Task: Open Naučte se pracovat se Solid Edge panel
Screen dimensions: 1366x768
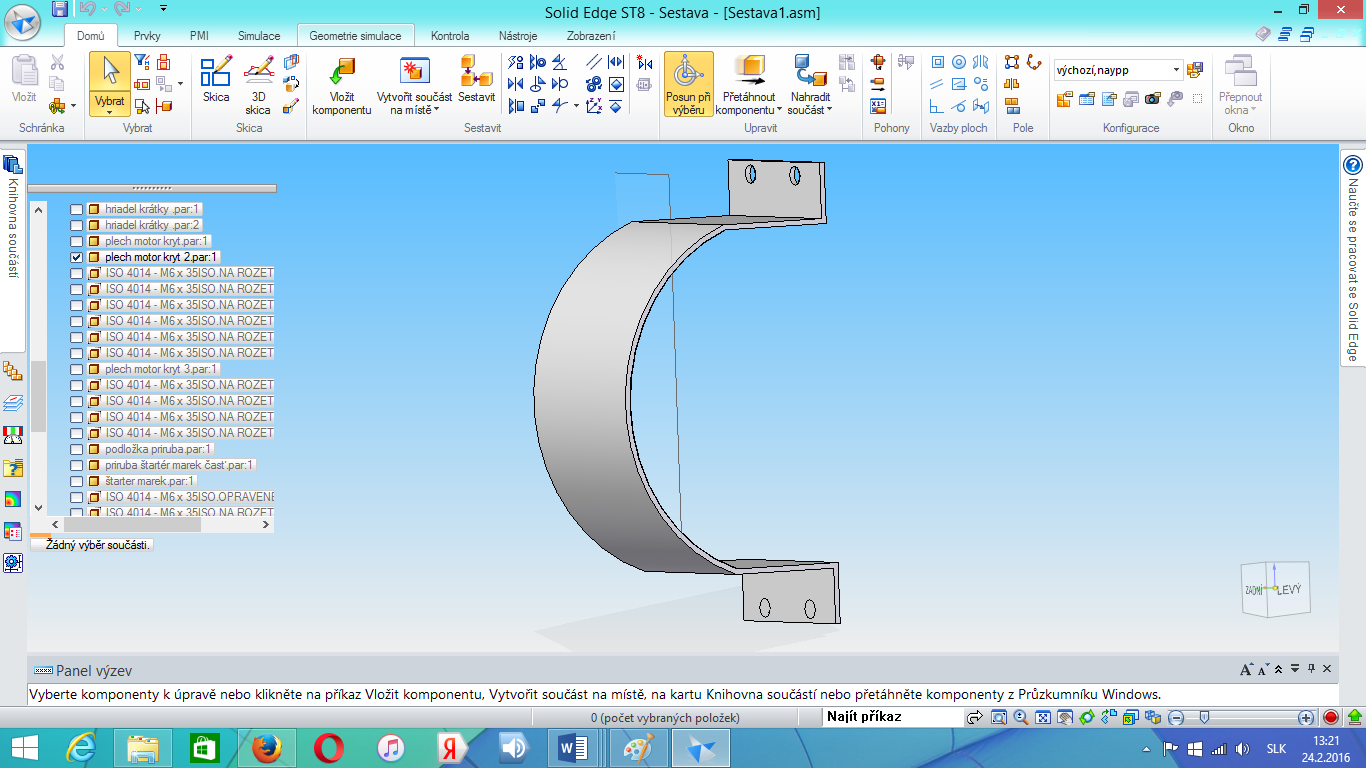Action: pos(1353,258)
